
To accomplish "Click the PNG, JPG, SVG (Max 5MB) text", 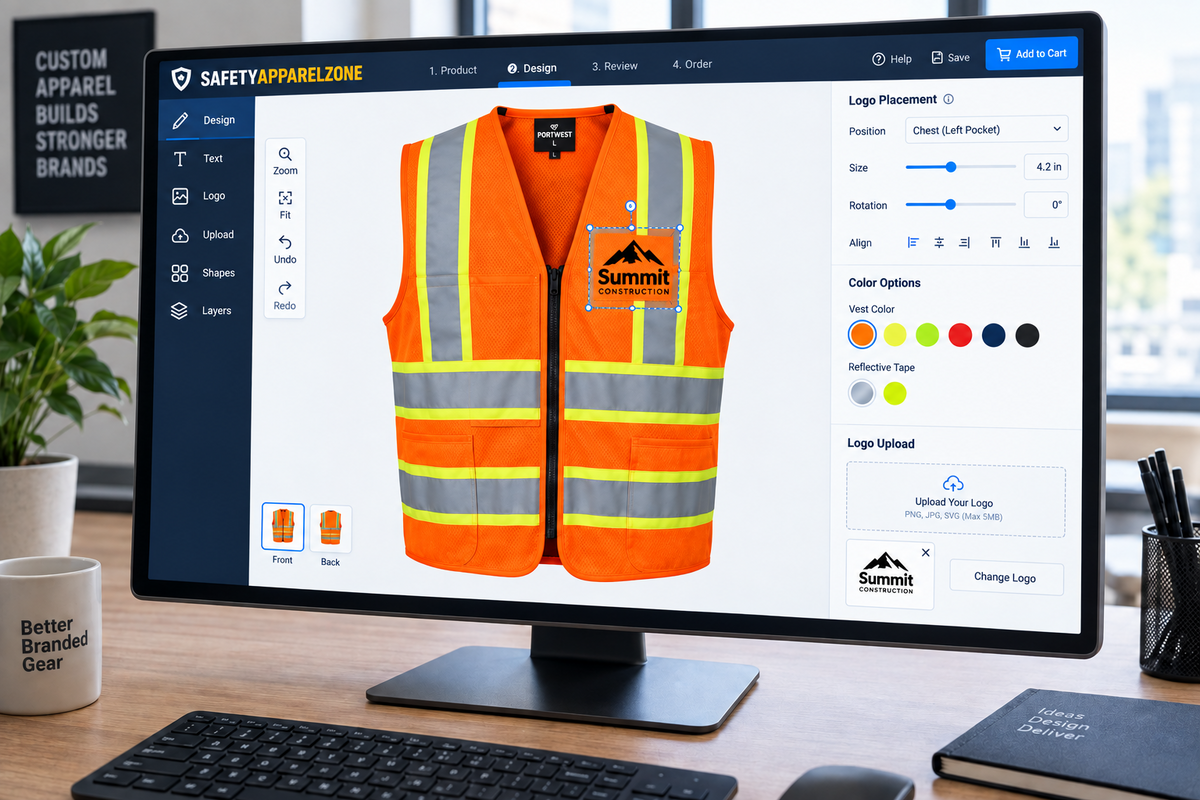I will click(954, 517).
